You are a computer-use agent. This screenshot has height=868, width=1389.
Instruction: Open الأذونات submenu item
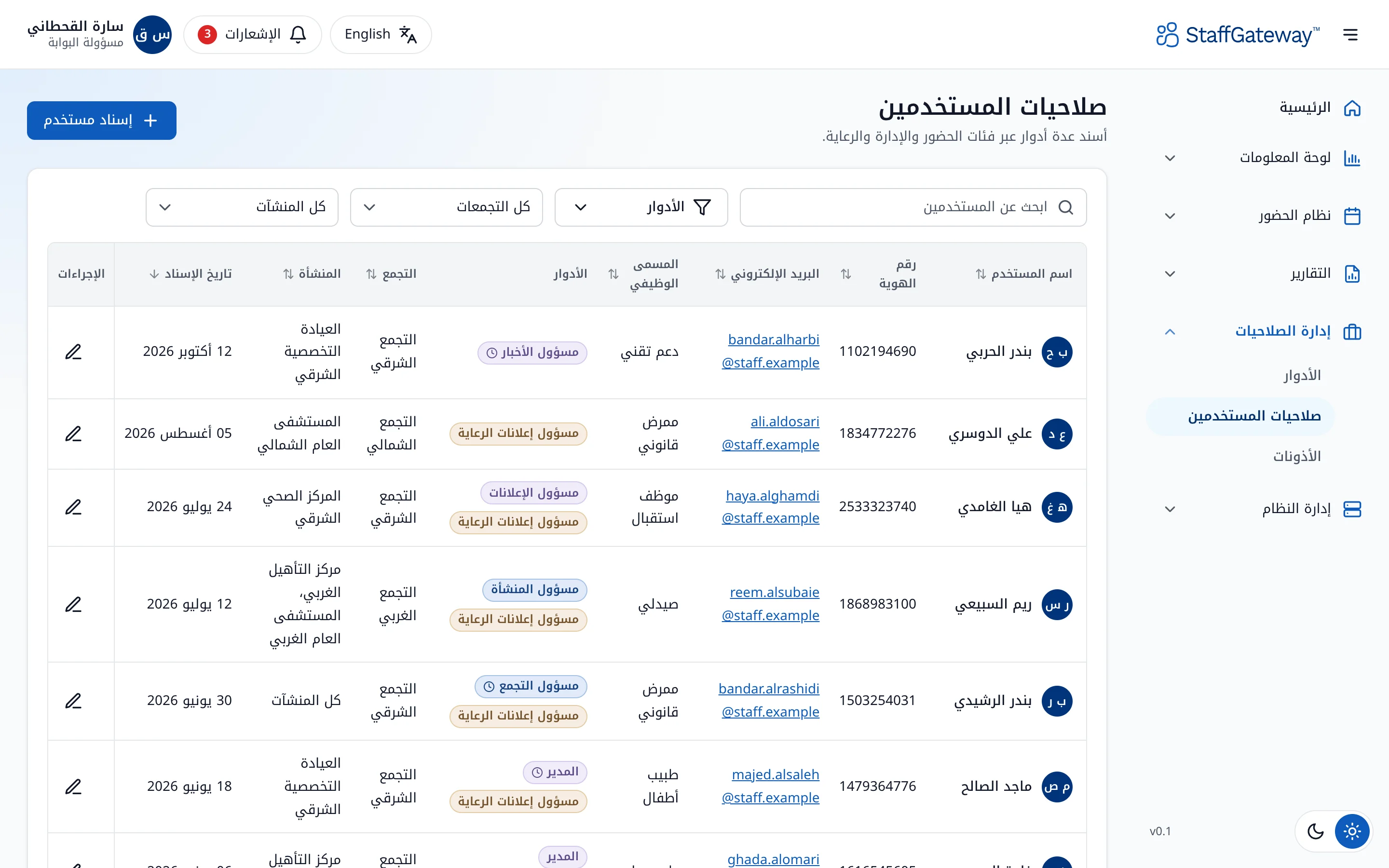pyautogui.click(x=1296, y=456)
